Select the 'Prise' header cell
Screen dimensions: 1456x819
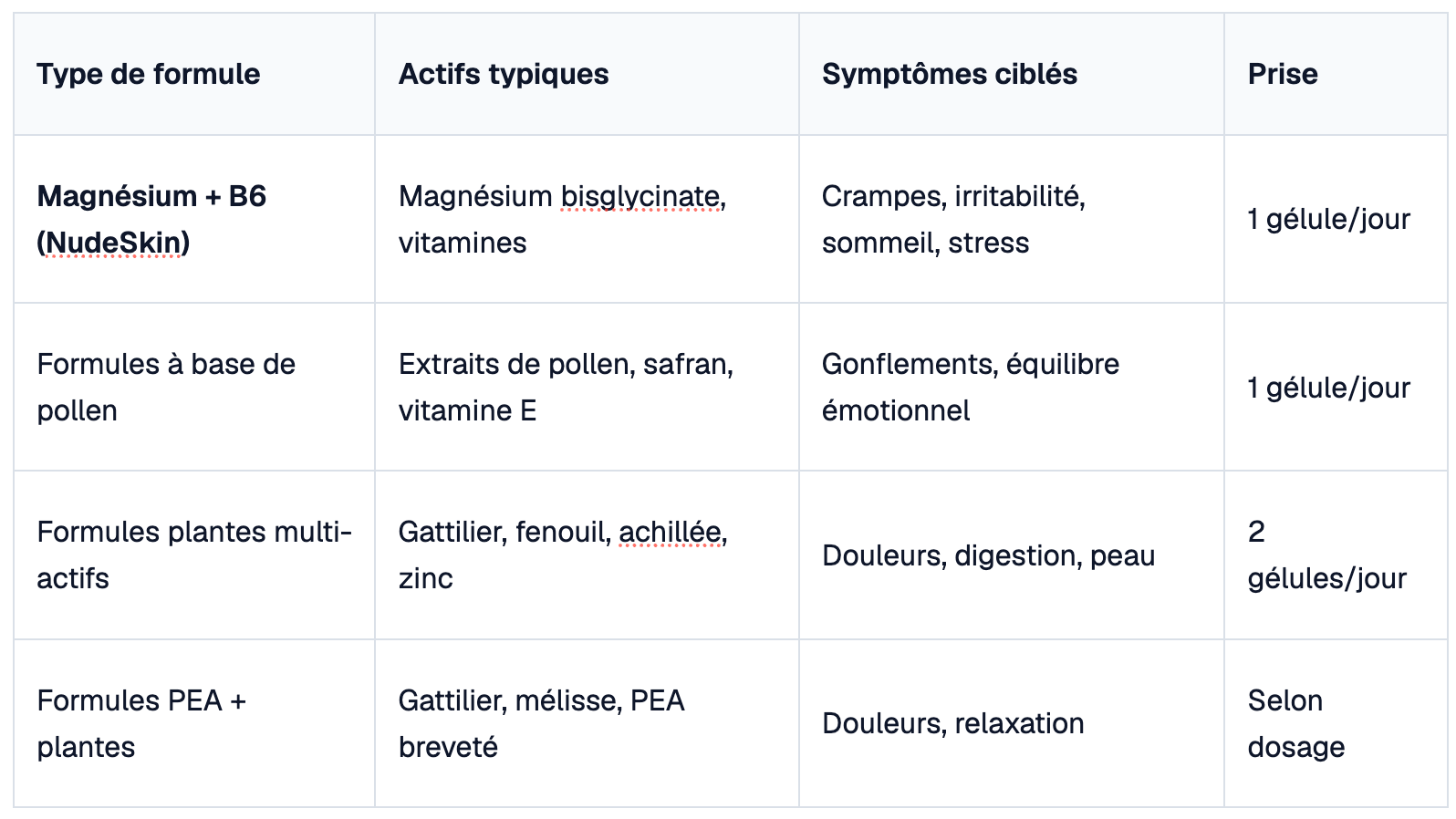(x=1336, y=74)
